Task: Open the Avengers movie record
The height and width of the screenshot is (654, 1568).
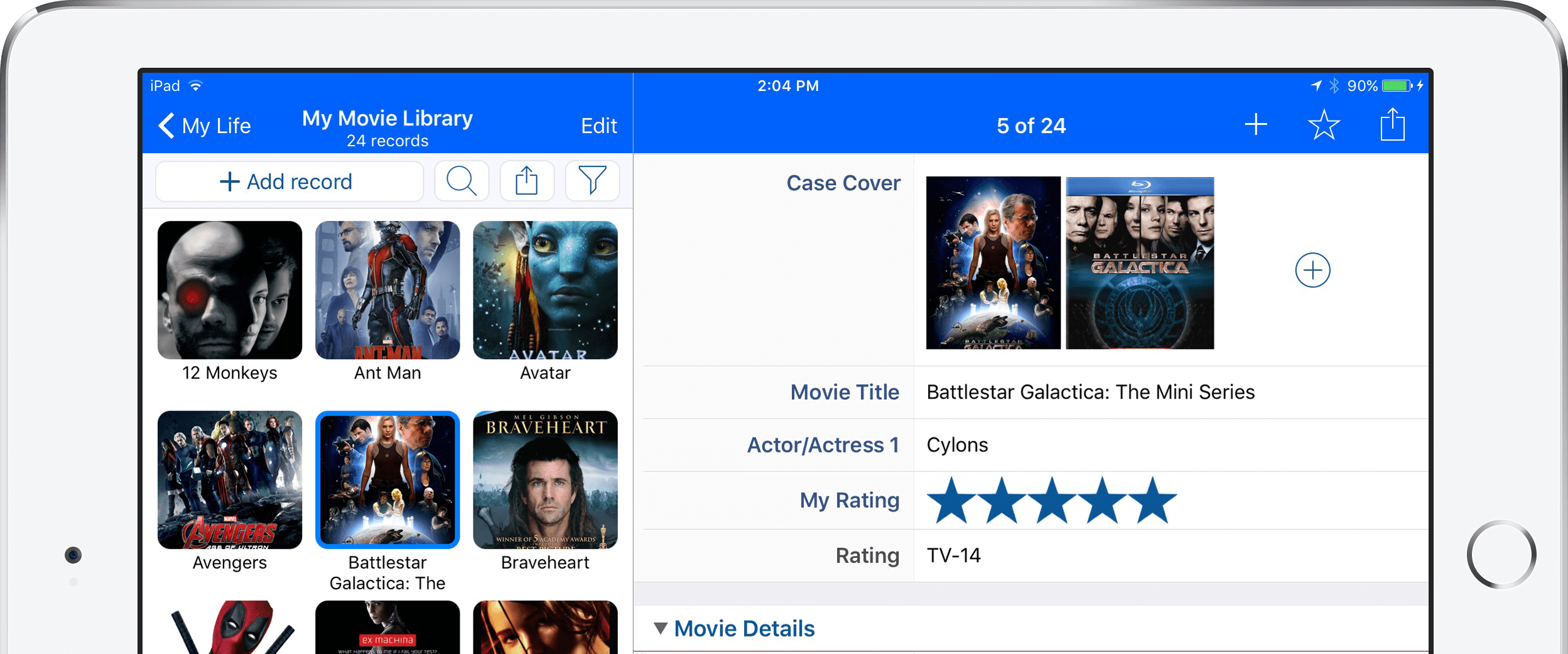Action: pyautogui.click(x=230, y=480)
